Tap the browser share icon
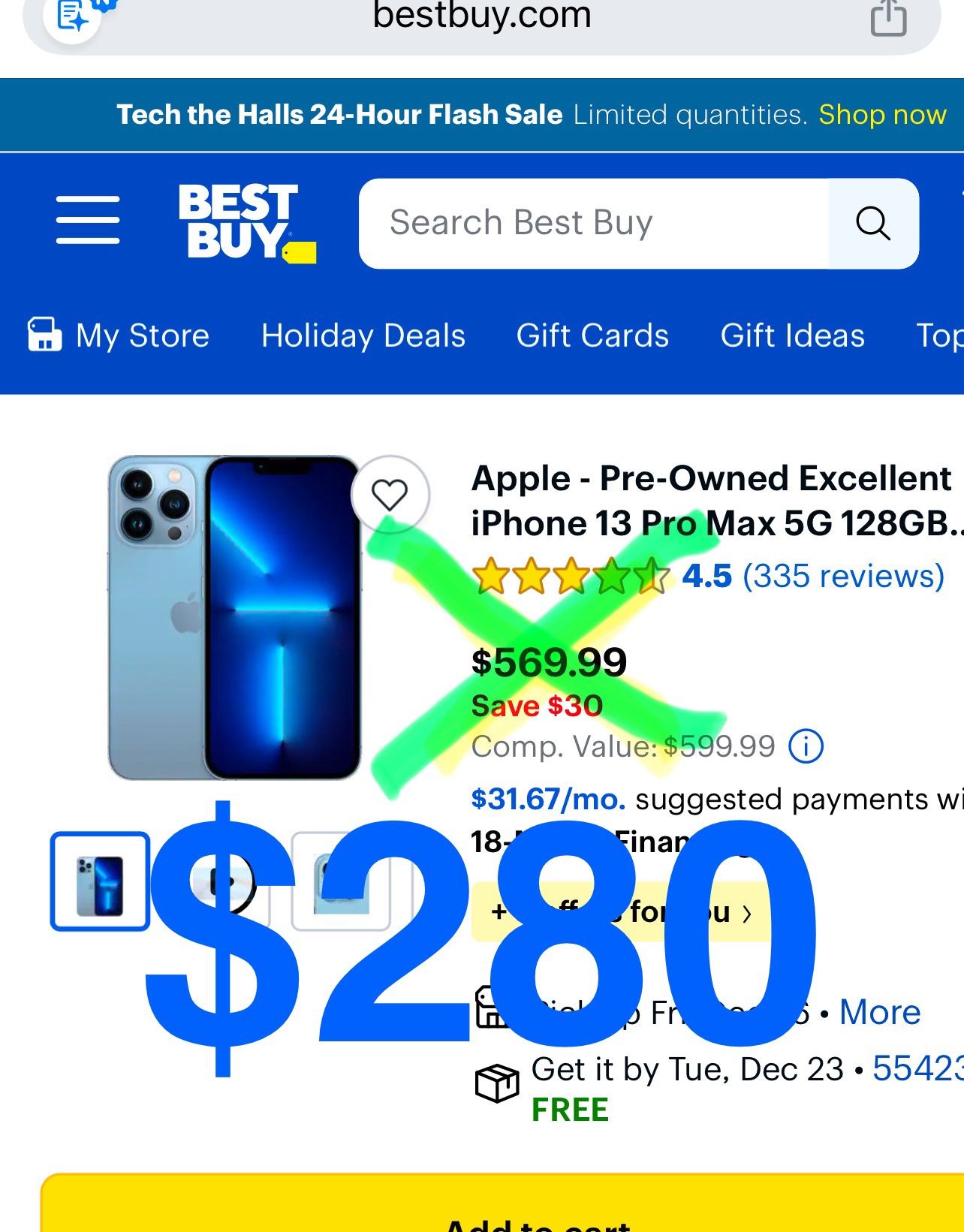 click(x=888, y=17)
